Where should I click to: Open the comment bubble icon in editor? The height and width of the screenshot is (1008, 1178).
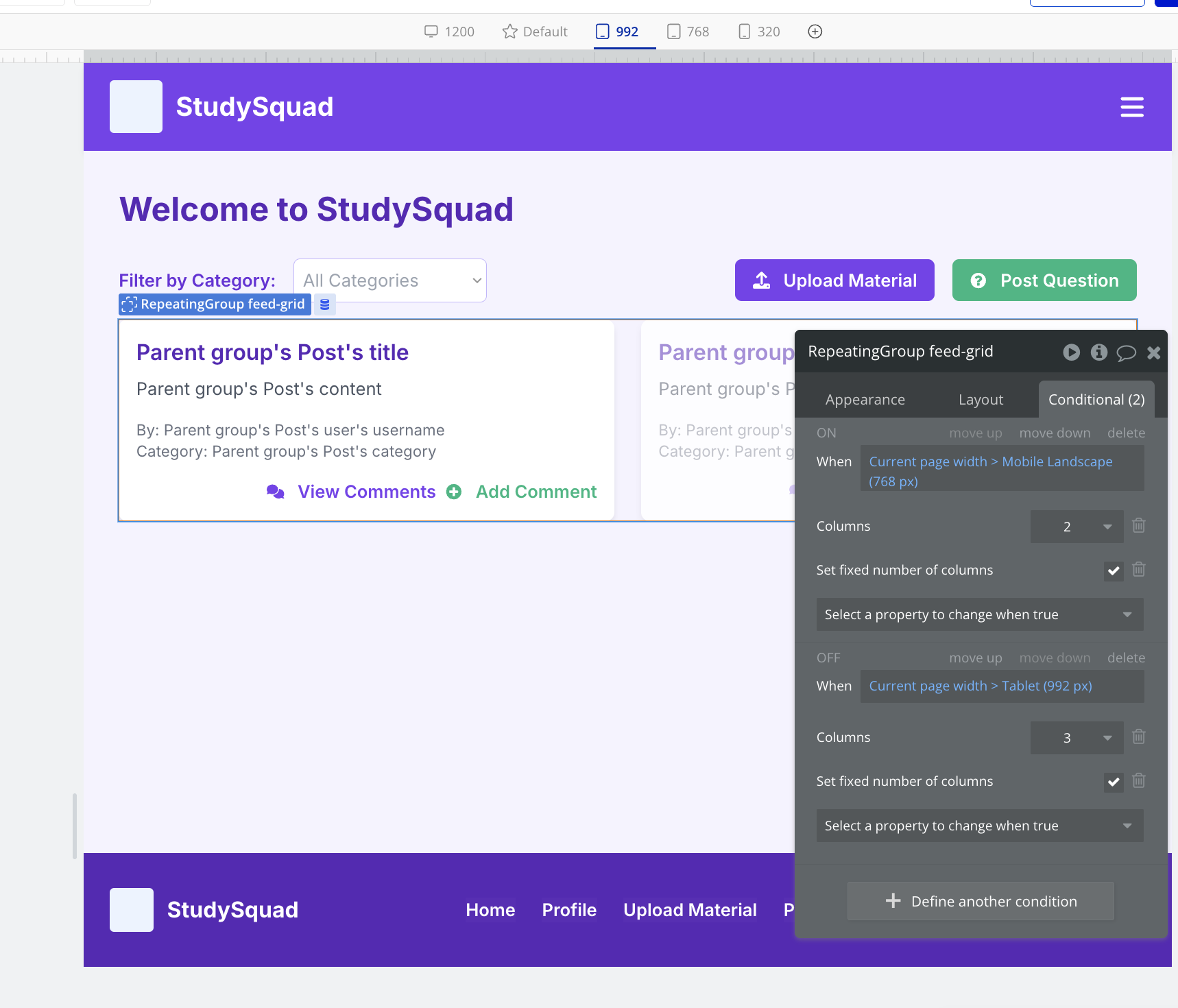tap(1126, 352)
